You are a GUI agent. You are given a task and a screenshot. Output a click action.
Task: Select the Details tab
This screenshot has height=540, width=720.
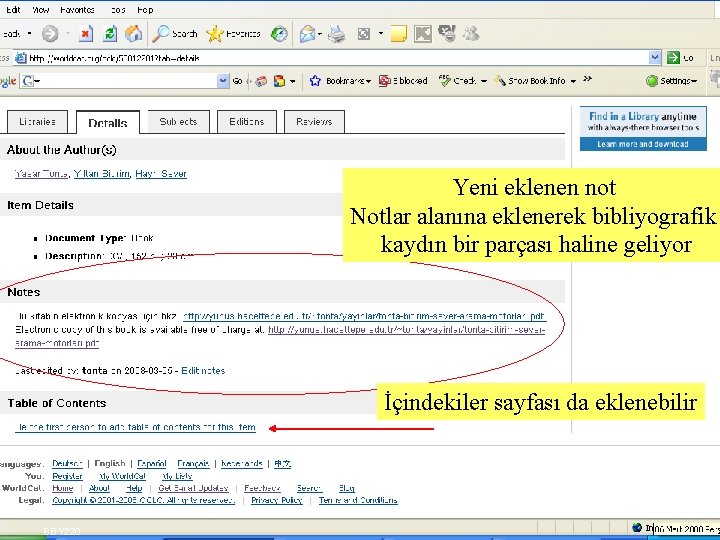(x=108, y=123)
